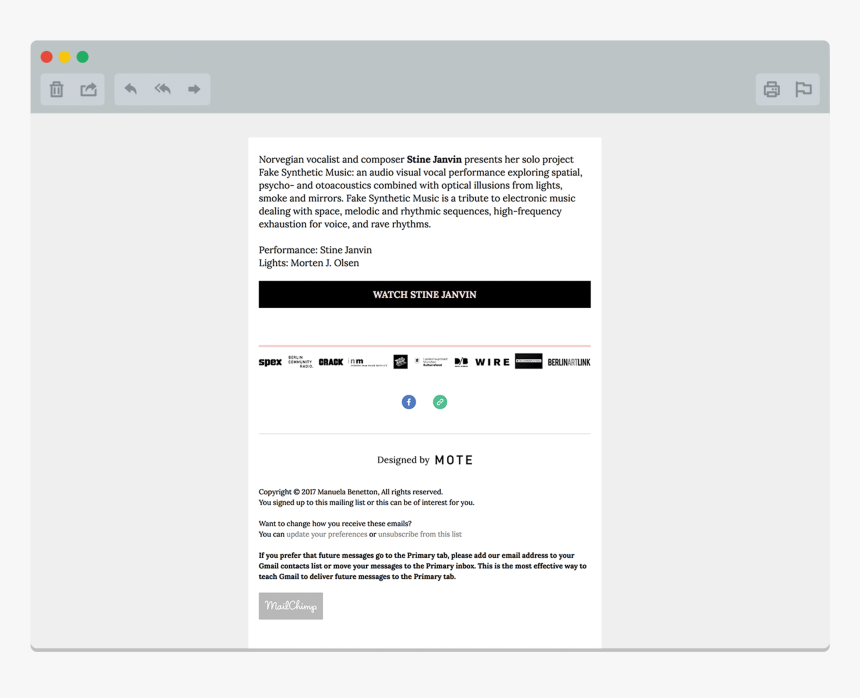Click 'unsubscribe from this list'

[420, 533]
